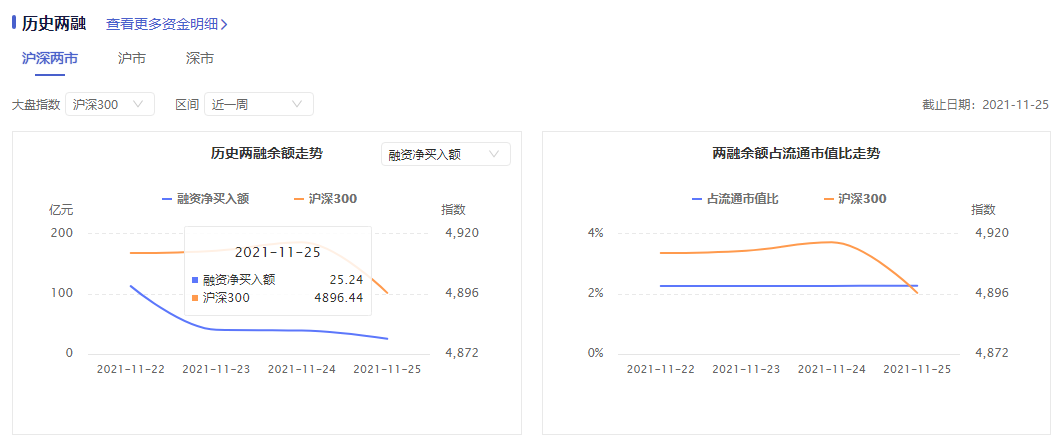Screen dimensions: 1064x445
Task: Click 2021-11-22 label on right chart axis
Action: (660, 370)
